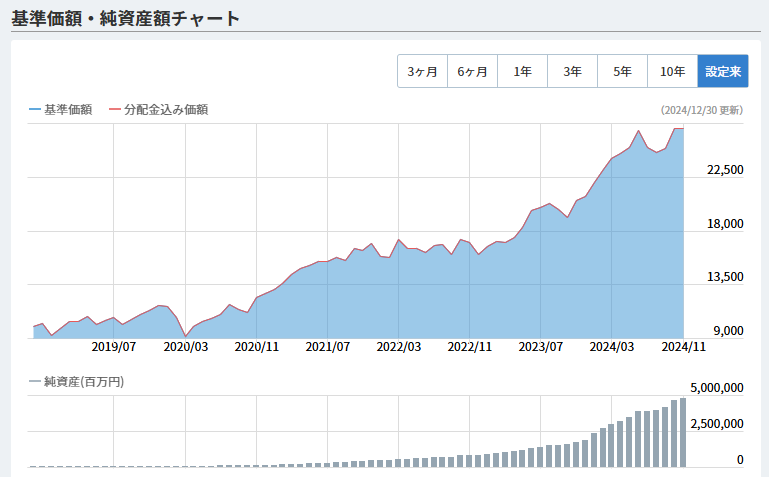Click the 13,500 y-axis value
This screenshot has width=769, height=477.
725,277
